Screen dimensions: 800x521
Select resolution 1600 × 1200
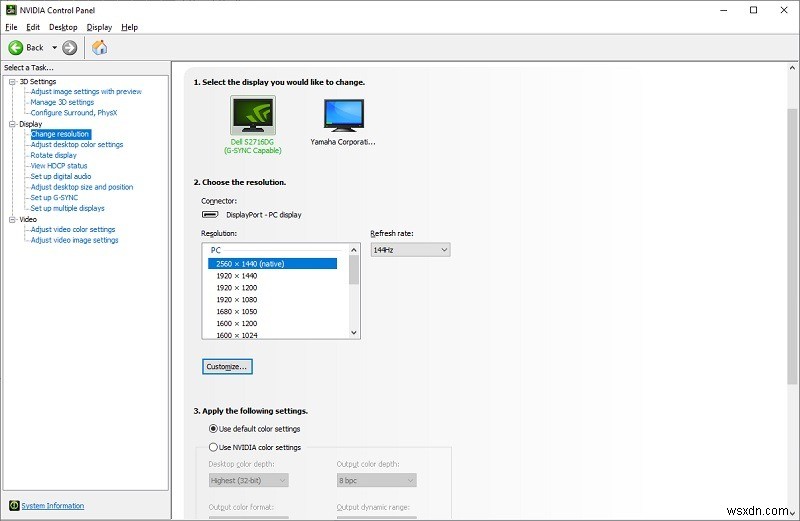point(237,324)
